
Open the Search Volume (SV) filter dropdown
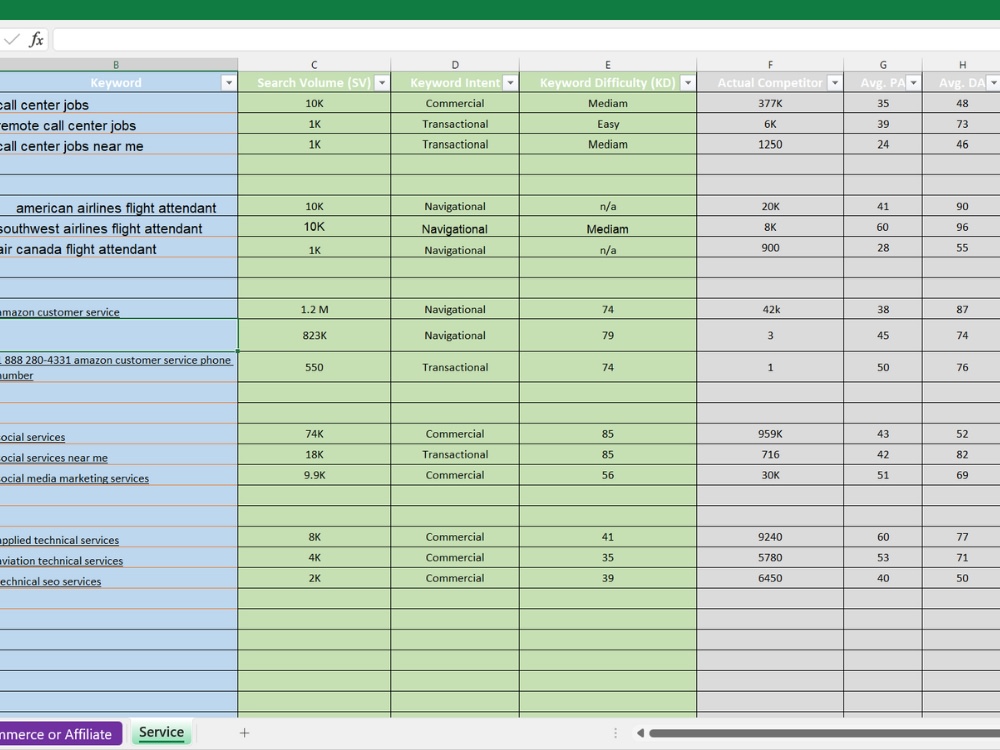pos(381,83)
